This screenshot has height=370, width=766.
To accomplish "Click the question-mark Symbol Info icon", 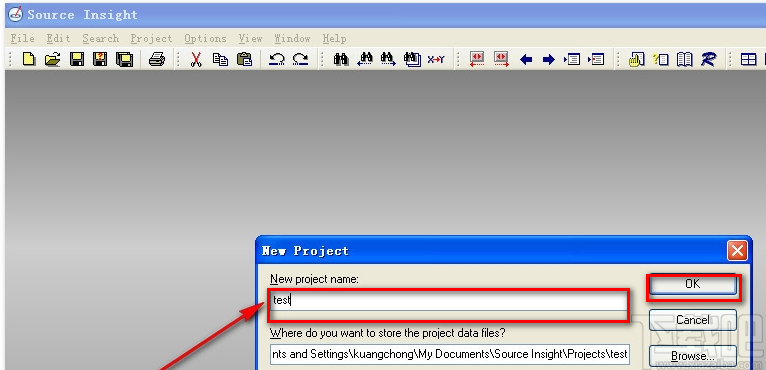I will point(661,60).
